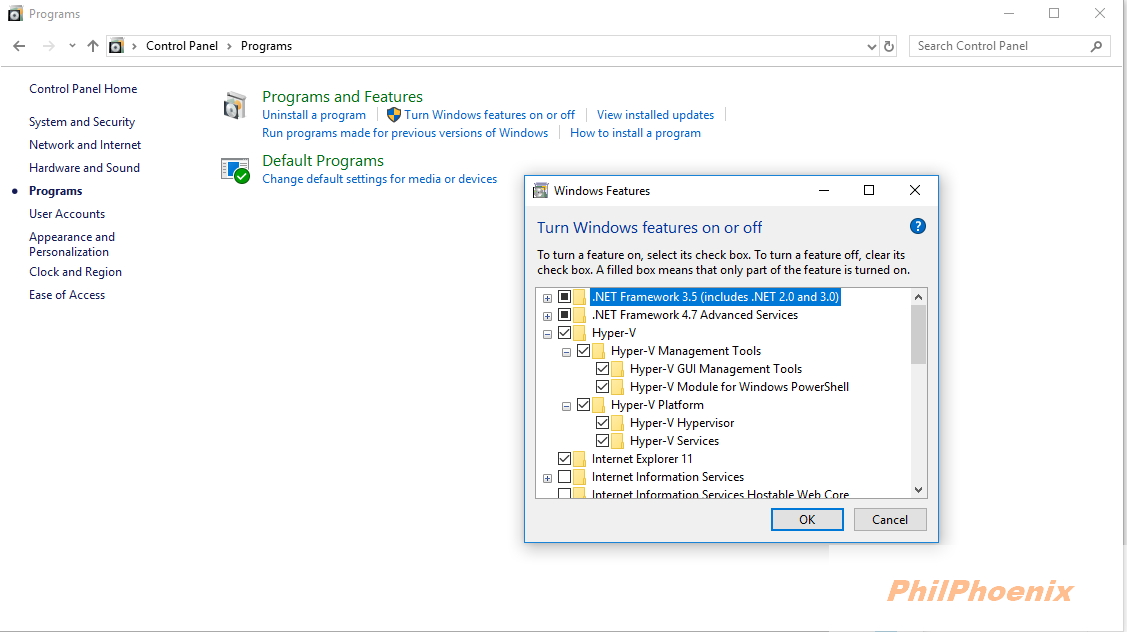Open Control Panel Home
The width and height of the screenshot is (1127, 632).
83,88
